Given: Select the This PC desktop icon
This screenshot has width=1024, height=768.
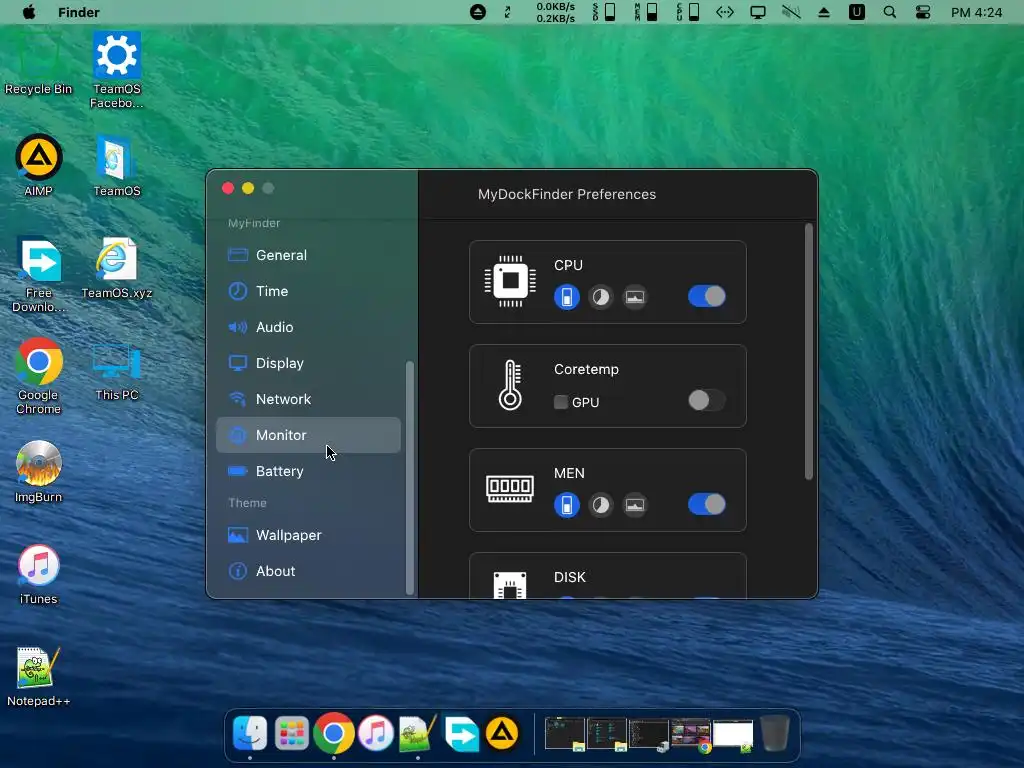Looking at the screenshot, I should 117,370.
